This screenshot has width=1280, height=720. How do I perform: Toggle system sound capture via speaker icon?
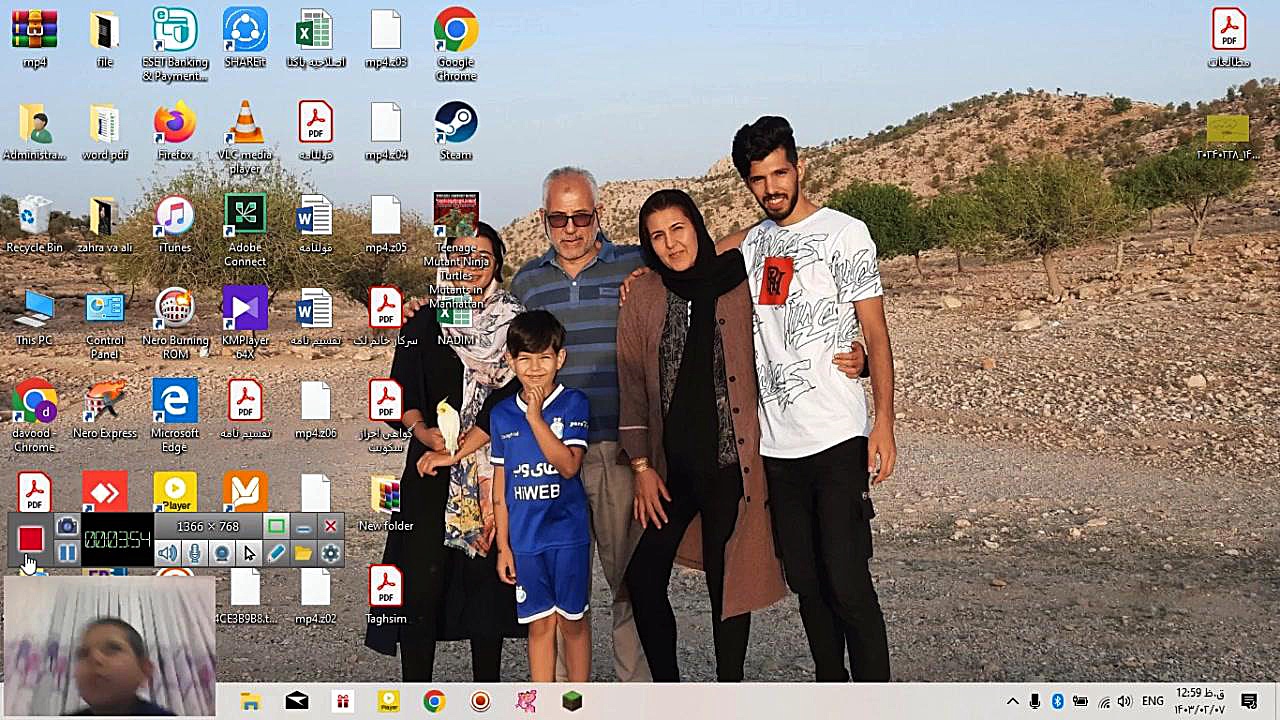pyautogui.click(x=169, y=552)
